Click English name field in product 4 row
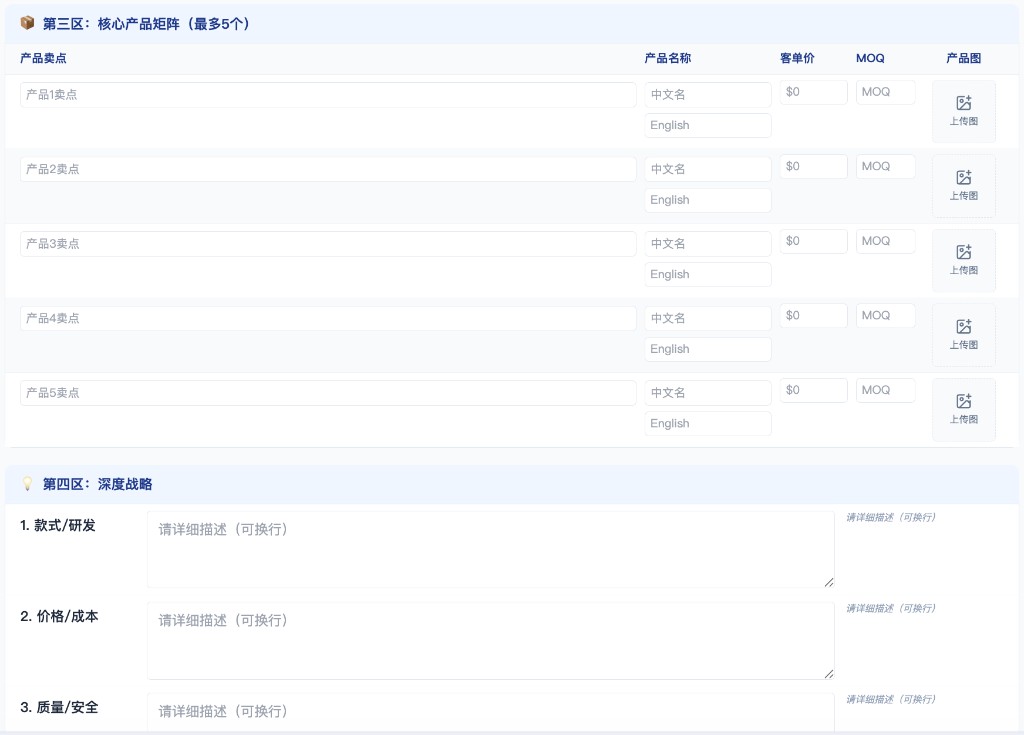The height and width of the screenshot is (735, 1024). point(708,349)
